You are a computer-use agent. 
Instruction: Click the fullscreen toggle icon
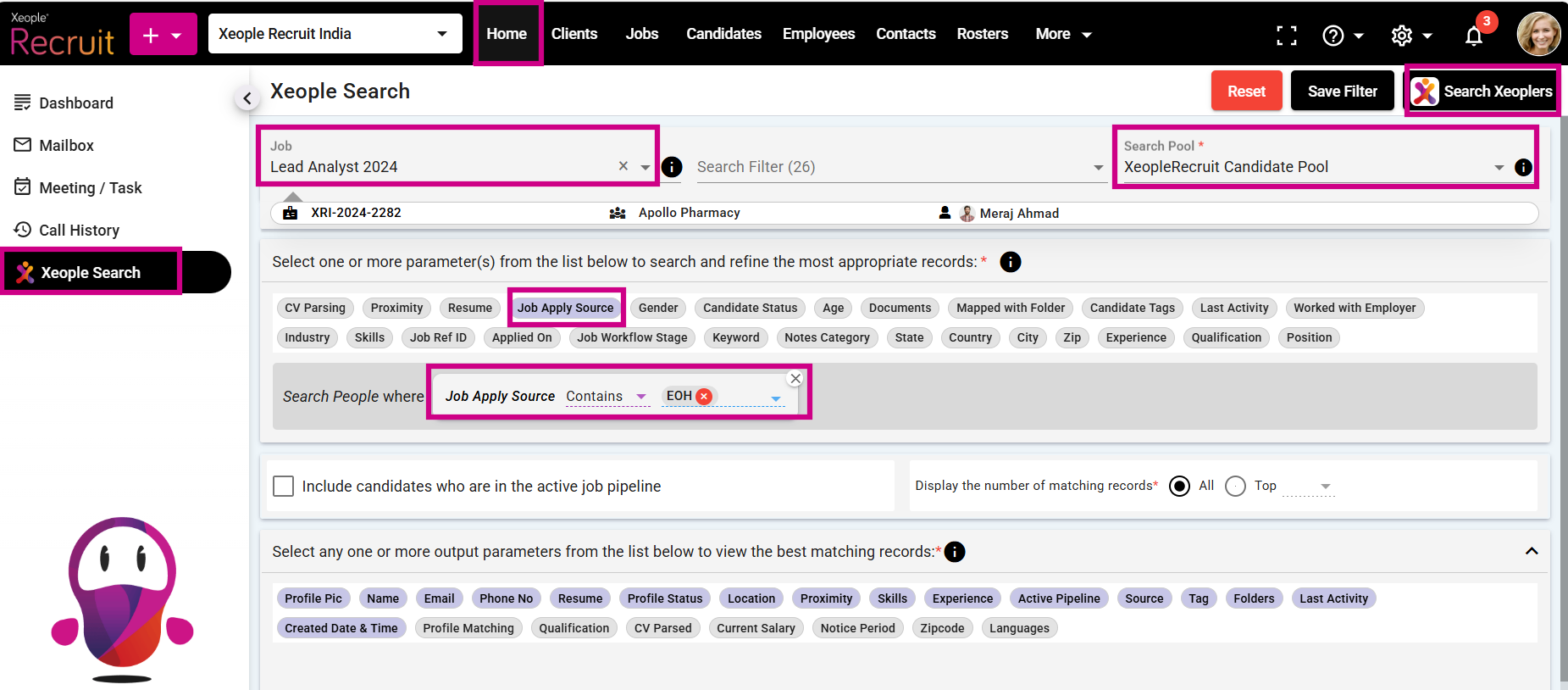pos(1286,36)
